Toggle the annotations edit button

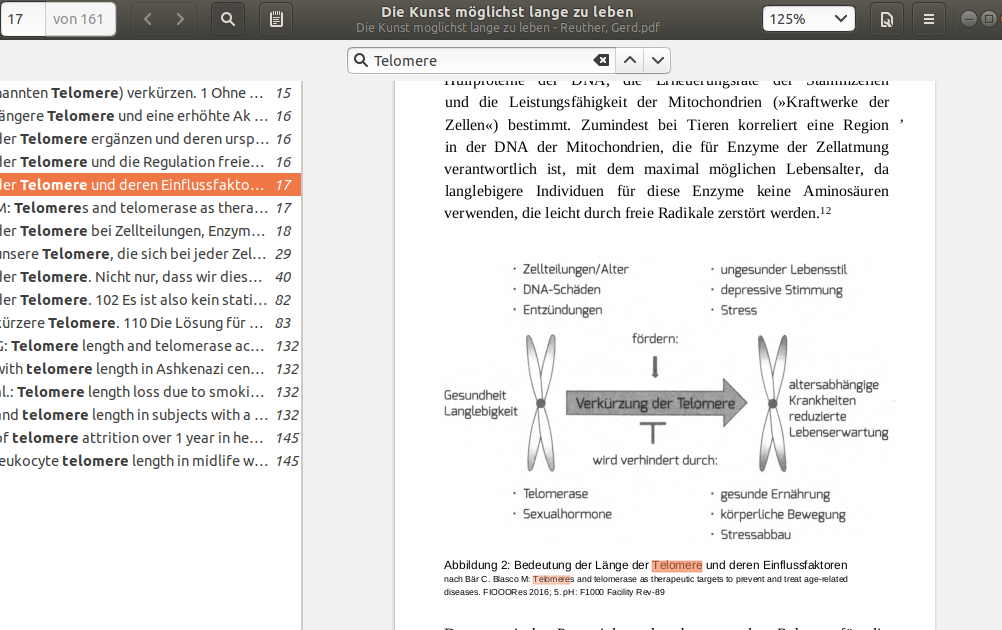[276, 19]
